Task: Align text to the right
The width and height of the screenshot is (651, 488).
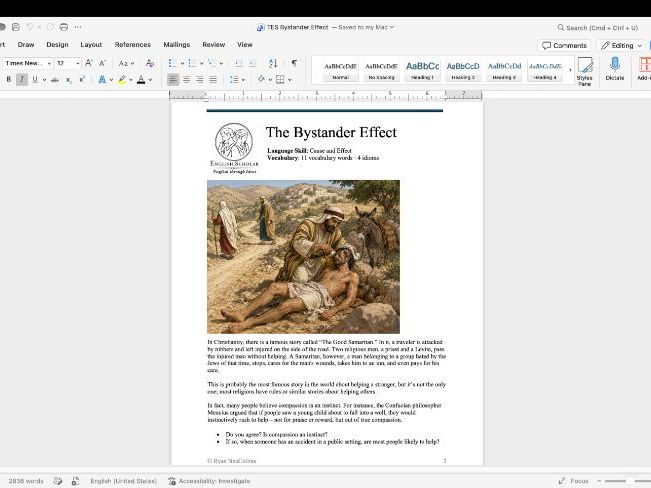Action: 200,79
